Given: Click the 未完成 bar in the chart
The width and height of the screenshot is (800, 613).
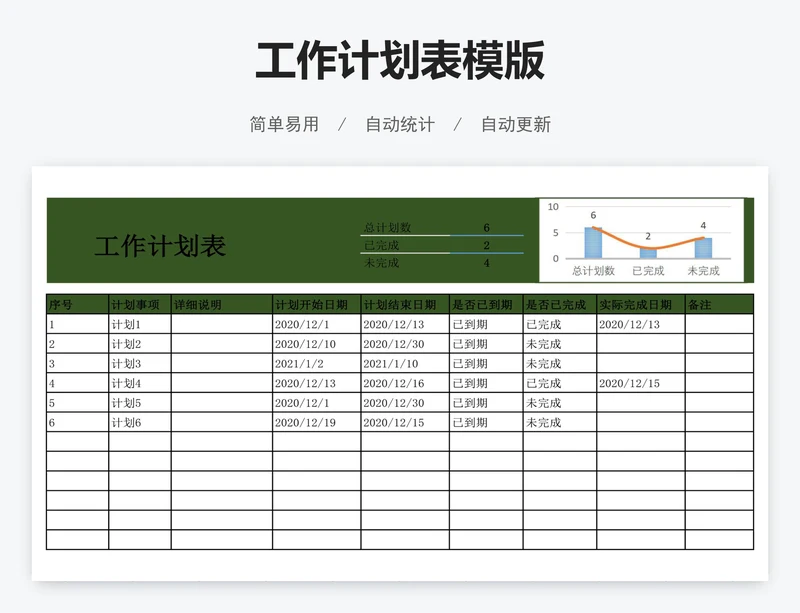Looking at the screenshot, I should (x=703, y=248).
